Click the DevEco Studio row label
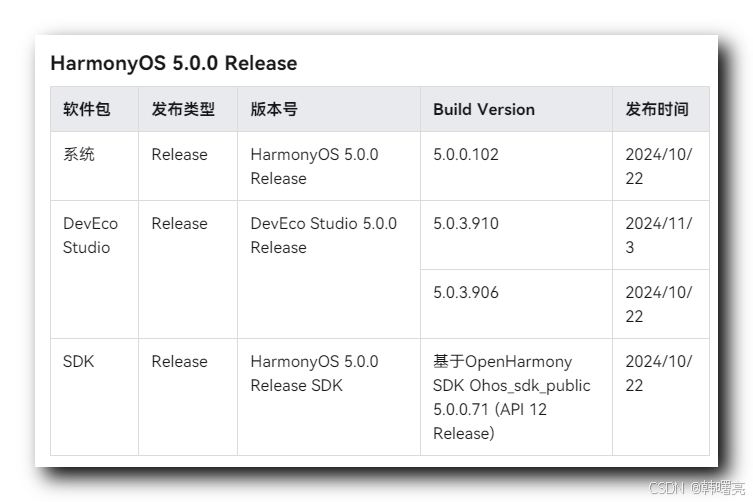 (x=86, y=235)
